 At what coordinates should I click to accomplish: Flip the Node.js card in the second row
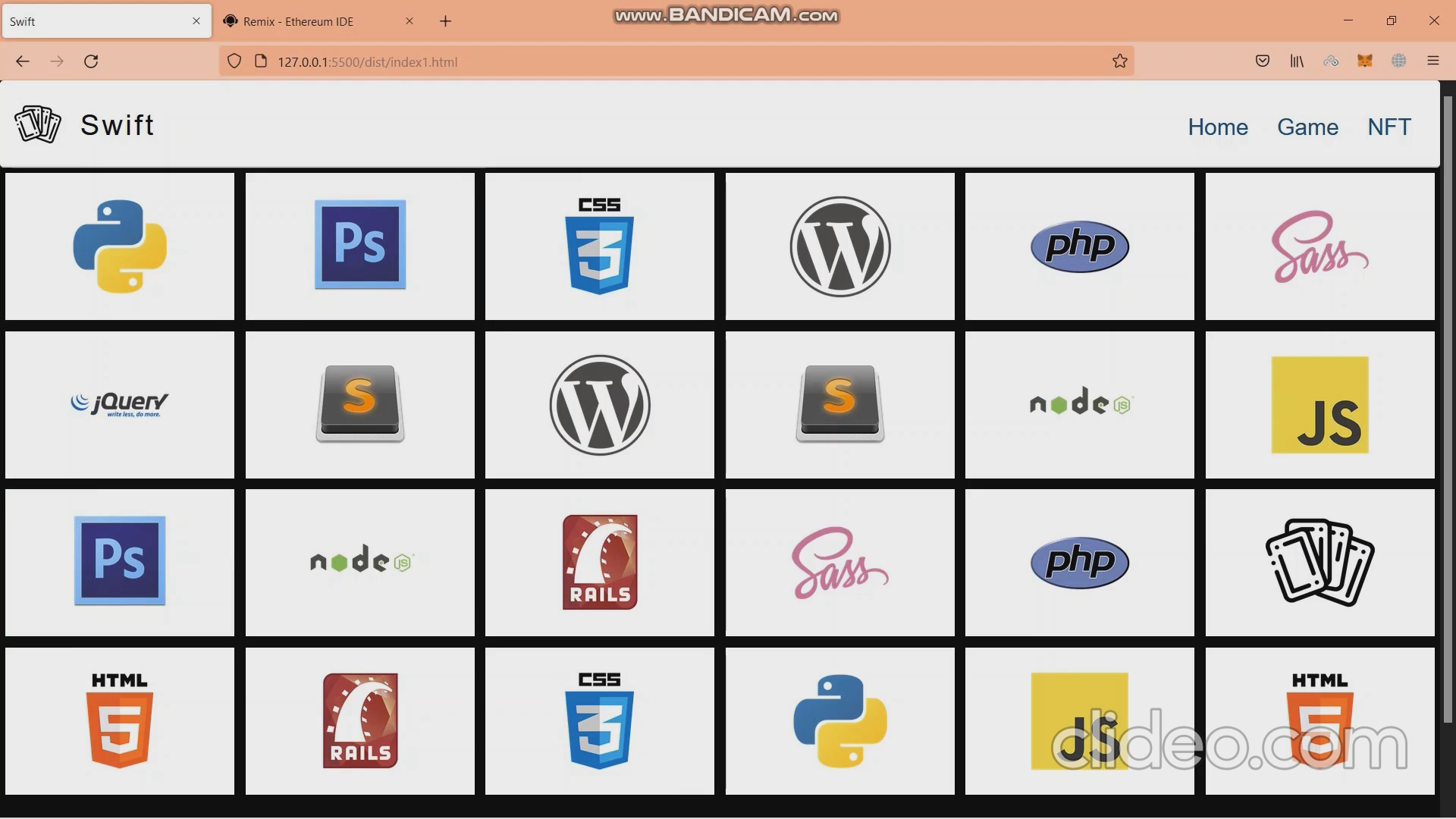[x=1080, y=405]
